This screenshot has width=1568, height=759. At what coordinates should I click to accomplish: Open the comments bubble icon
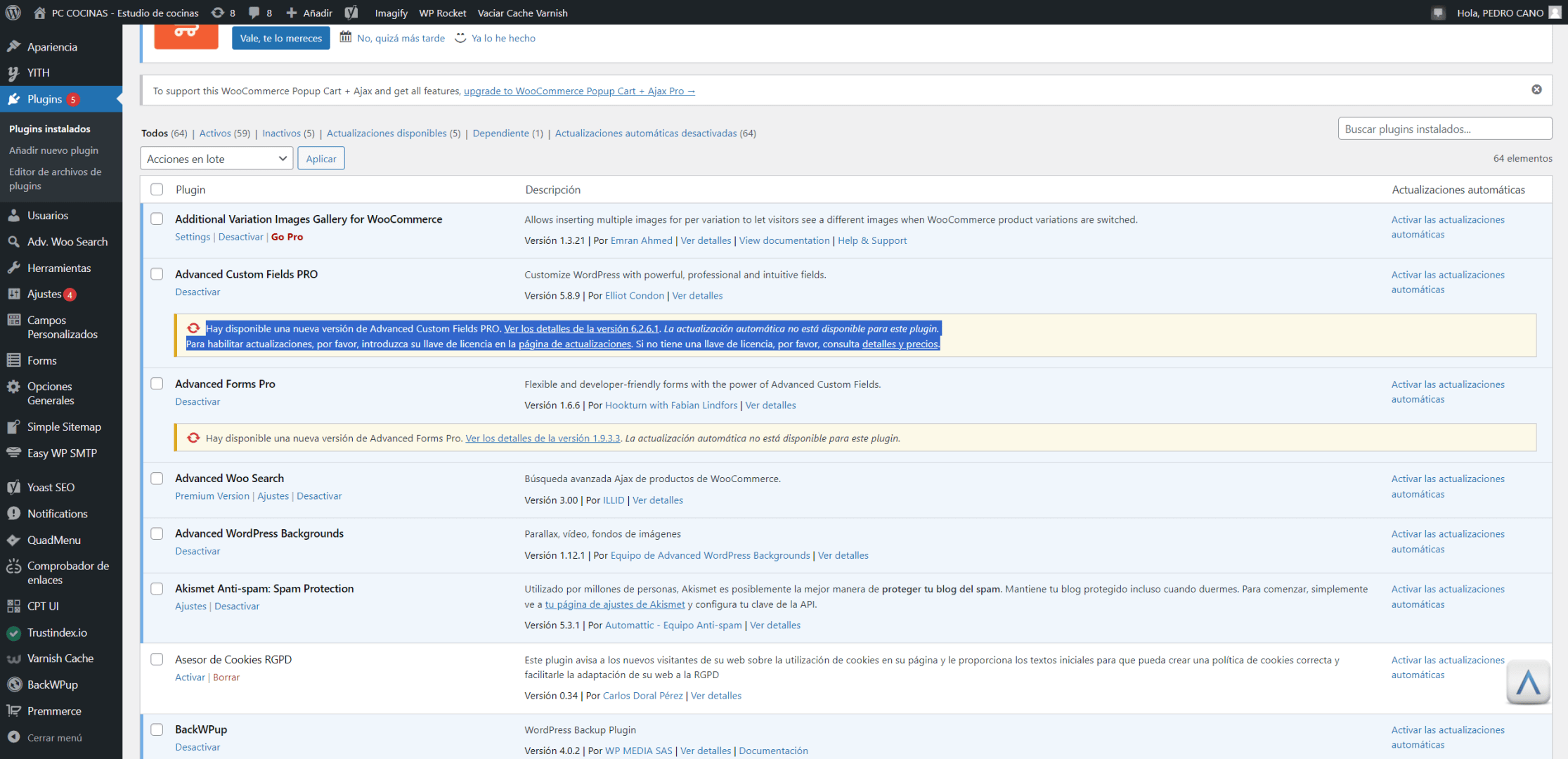pyautogui.click(x=254, y=13)
